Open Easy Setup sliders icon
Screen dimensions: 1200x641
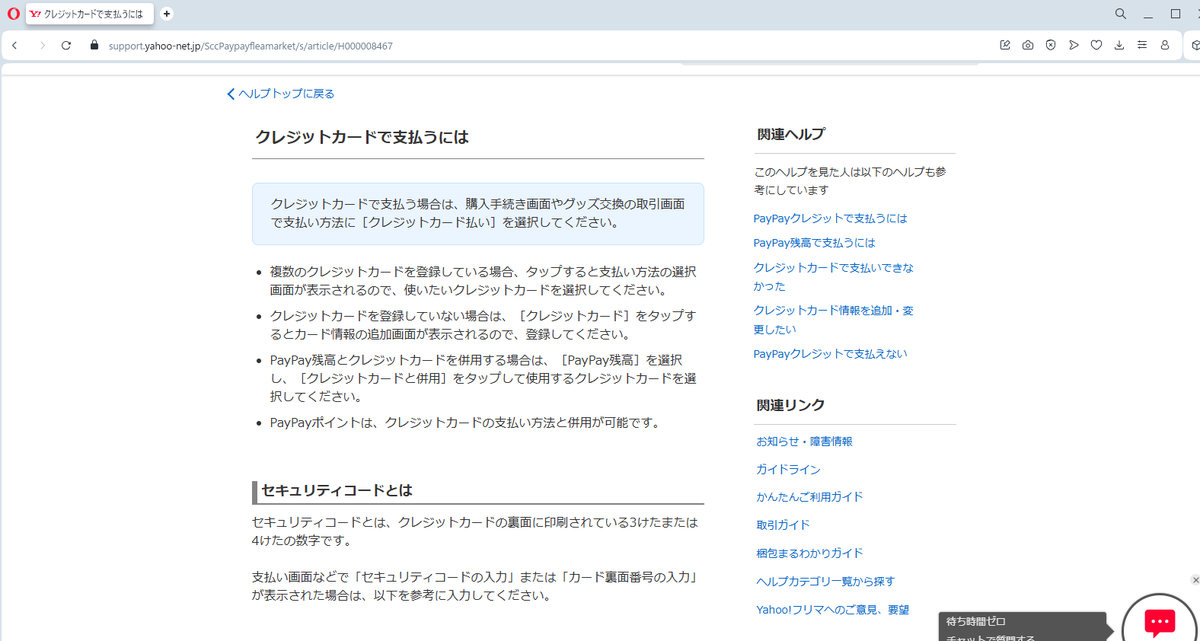[1142, 45]
